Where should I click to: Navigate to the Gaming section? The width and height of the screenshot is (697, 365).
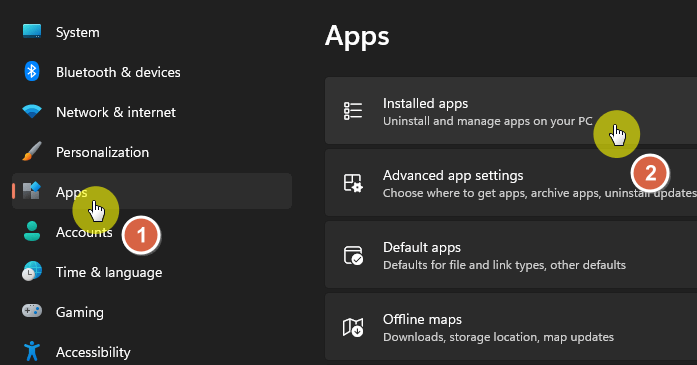click(x=152, y=312)
